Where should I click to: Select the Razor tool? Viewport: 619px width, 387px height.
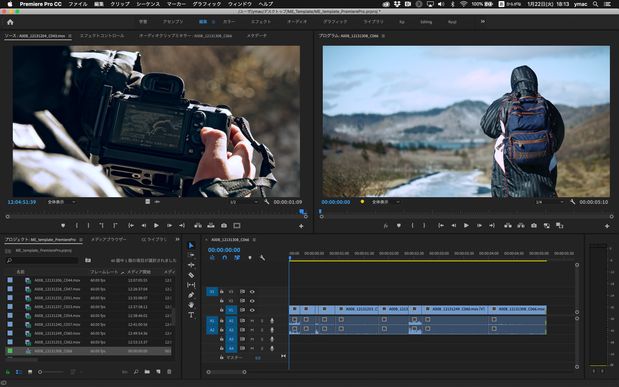point(191,275)
